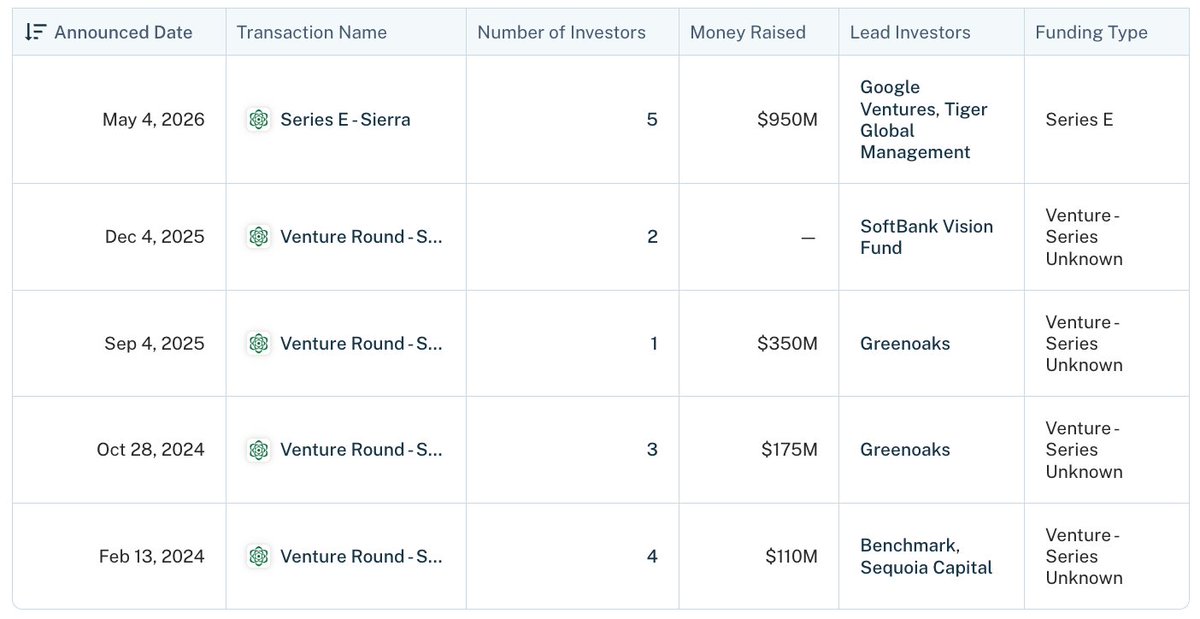The width and height of the screenshot is (1200, 619).
Task: Click the $110M money raised value
Action: pos(791,557)
